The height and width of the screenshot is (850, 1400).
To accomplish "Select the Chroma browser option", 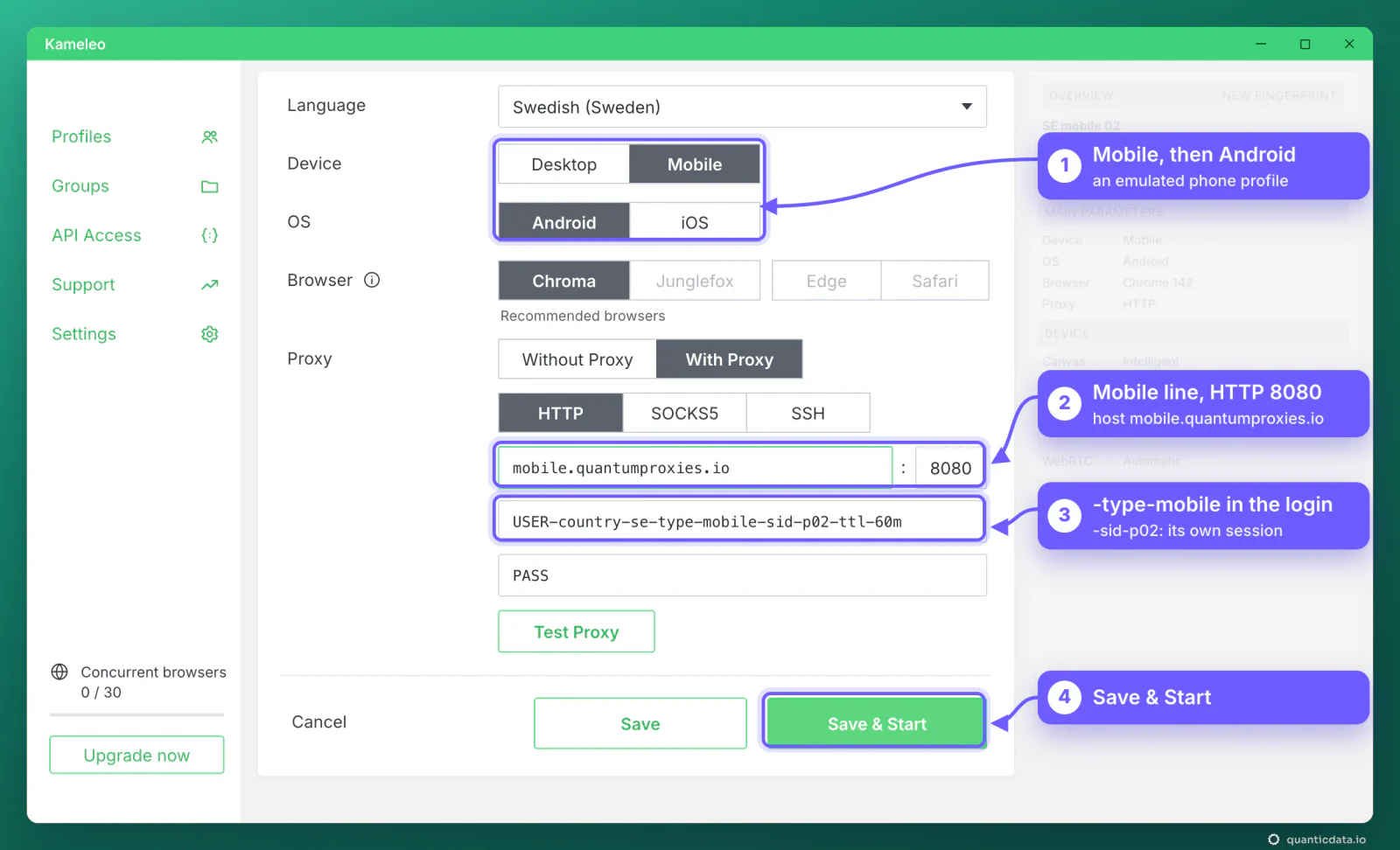I will (x=563, y=281).
